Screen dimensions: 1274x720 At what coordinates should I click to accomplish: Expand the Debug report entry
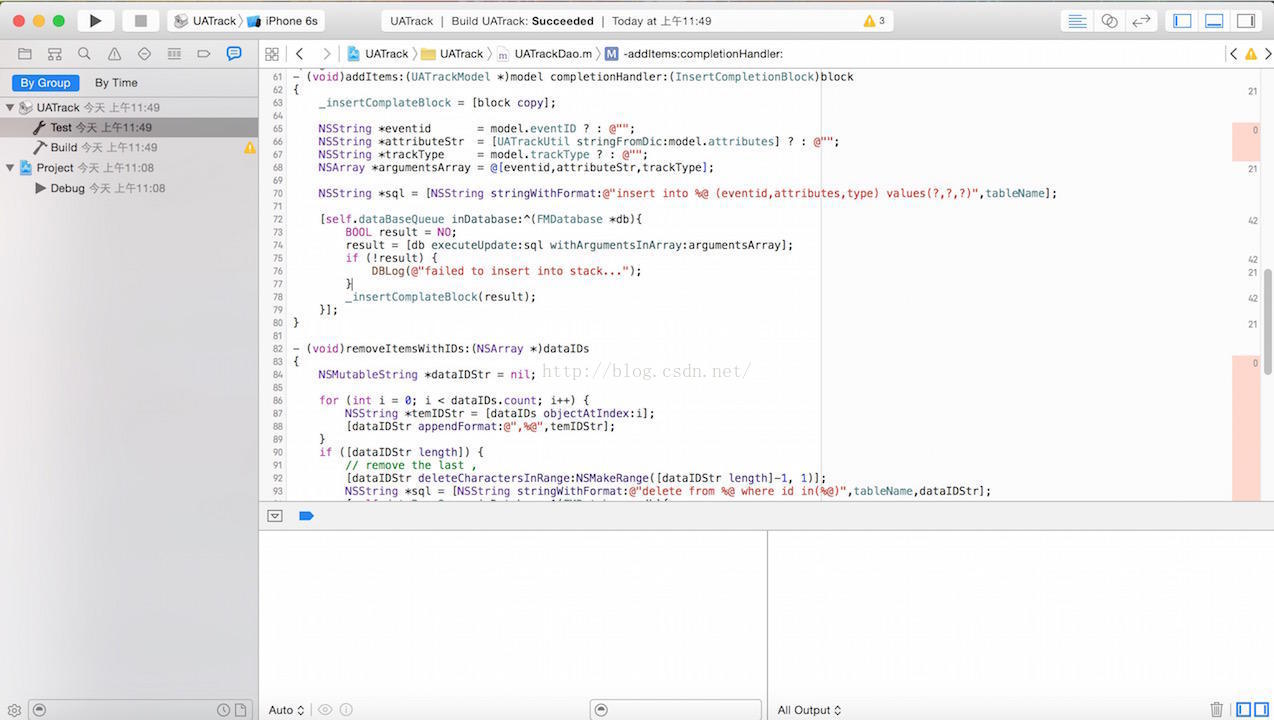pyautogui.click(x=40, y=188)
